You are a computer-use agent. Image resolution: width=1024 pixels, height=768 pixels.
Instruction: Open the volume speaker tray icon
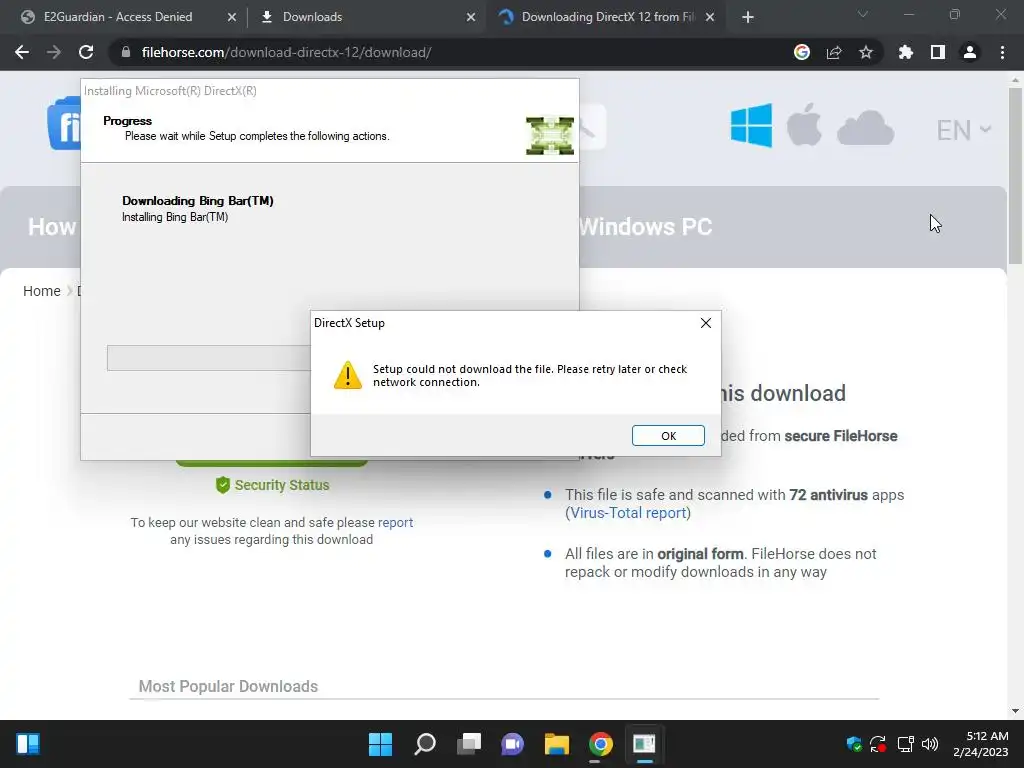(930, 744)
